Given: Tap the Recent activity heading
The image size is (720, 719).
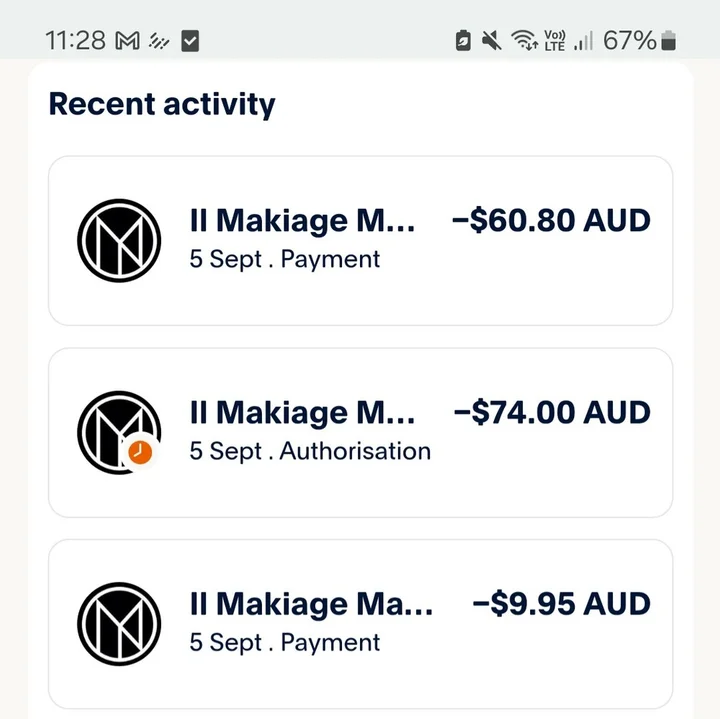Looking at the screenshot, I should pos(162,105).
